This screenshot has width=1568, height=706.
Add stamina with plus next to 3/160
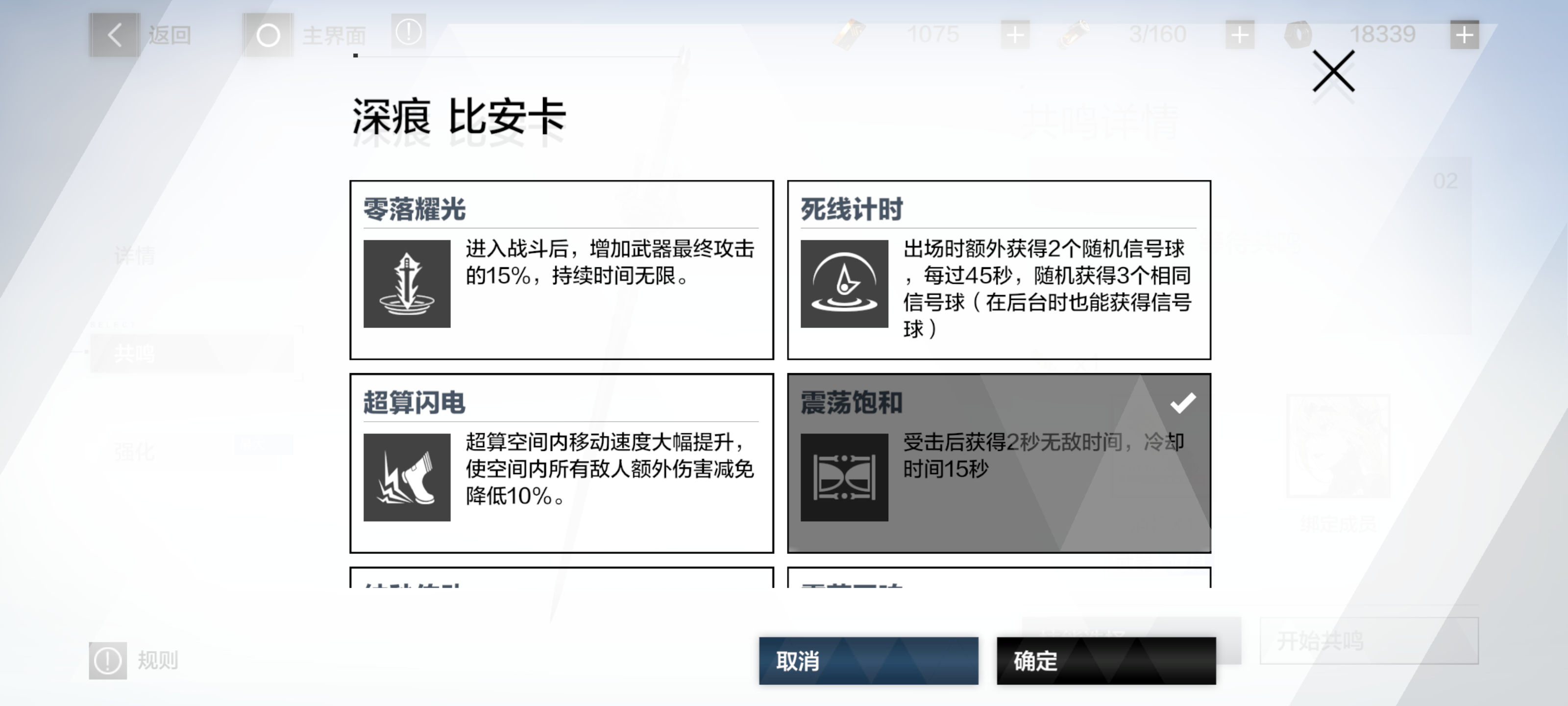pyautogui.click(x=1240, y=35)
